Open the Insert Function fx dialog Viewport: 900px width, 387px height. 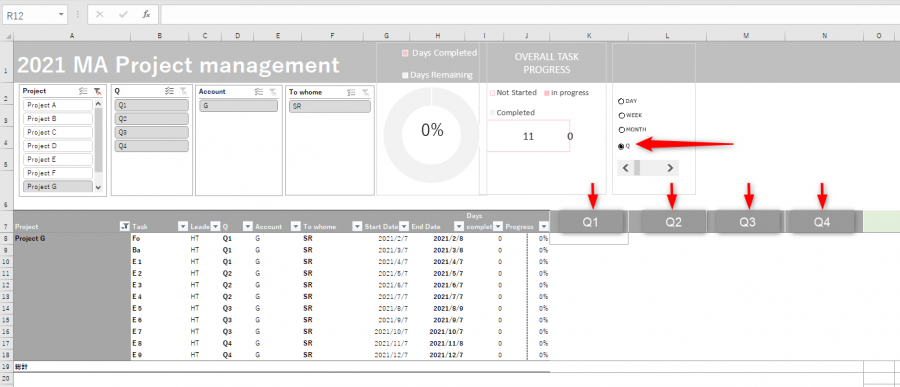pos(146,15)
